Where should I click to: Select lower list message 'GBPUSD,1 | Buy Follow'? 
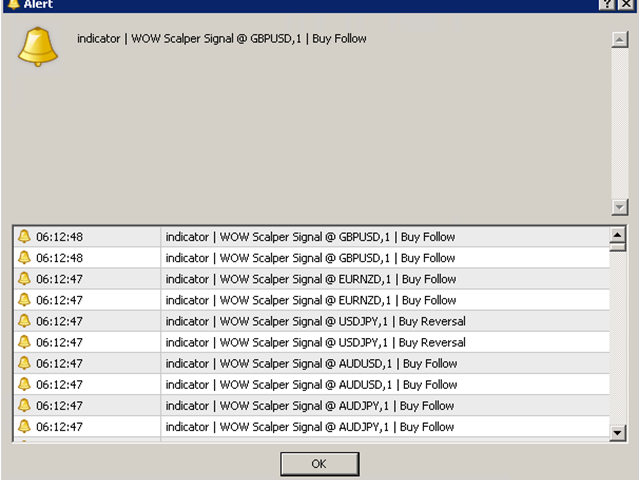[x=397, y=258]
